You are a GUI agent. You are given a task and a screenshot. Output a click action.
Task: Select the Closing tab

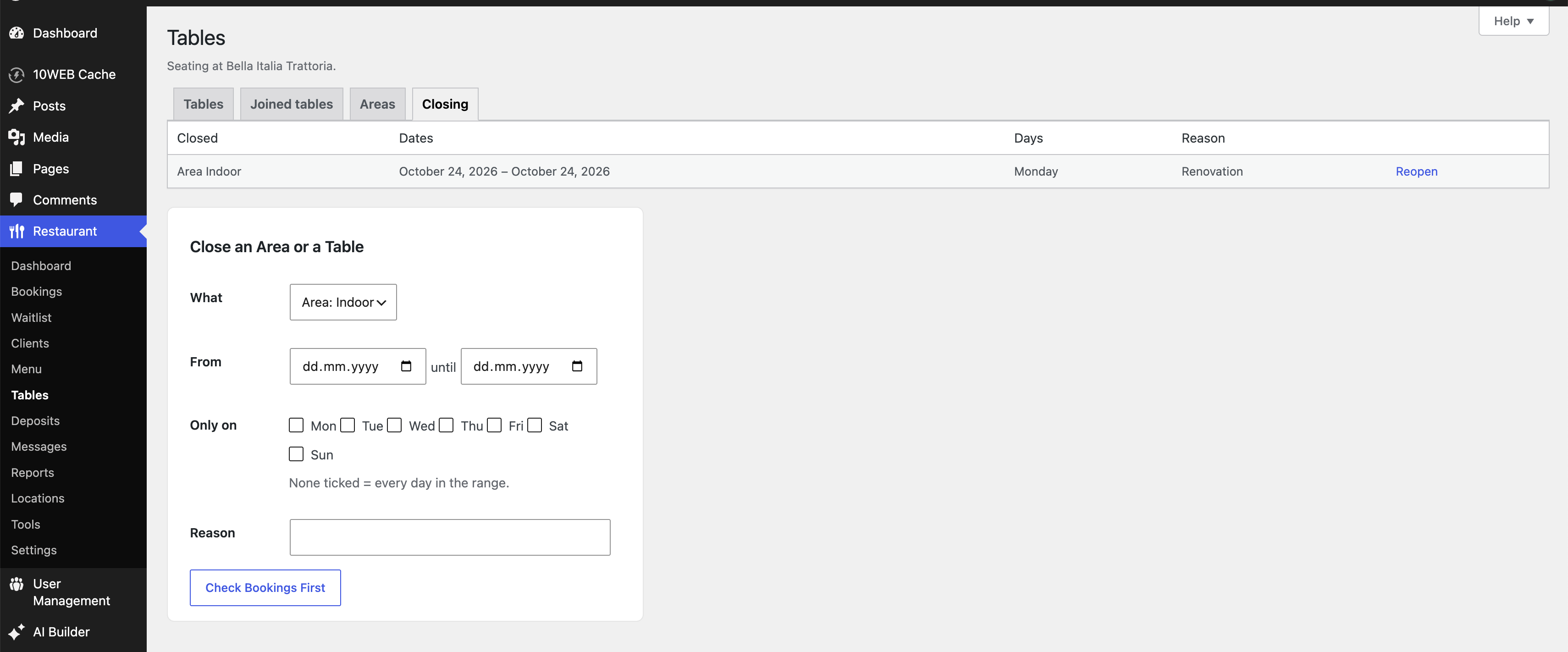(445, 104)
